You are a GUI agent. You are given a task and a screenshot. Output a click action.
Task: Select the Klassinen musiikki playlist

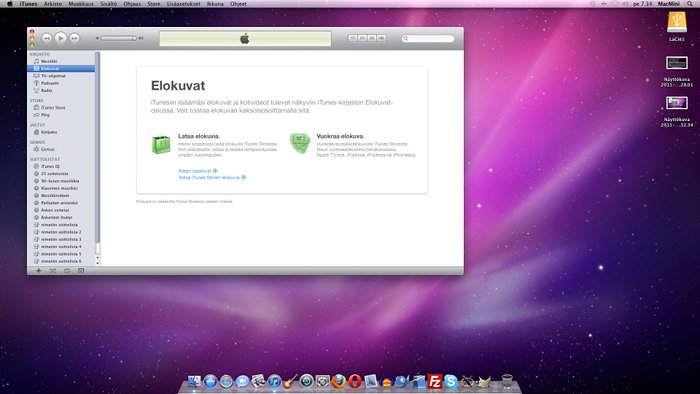coord(61,188)
